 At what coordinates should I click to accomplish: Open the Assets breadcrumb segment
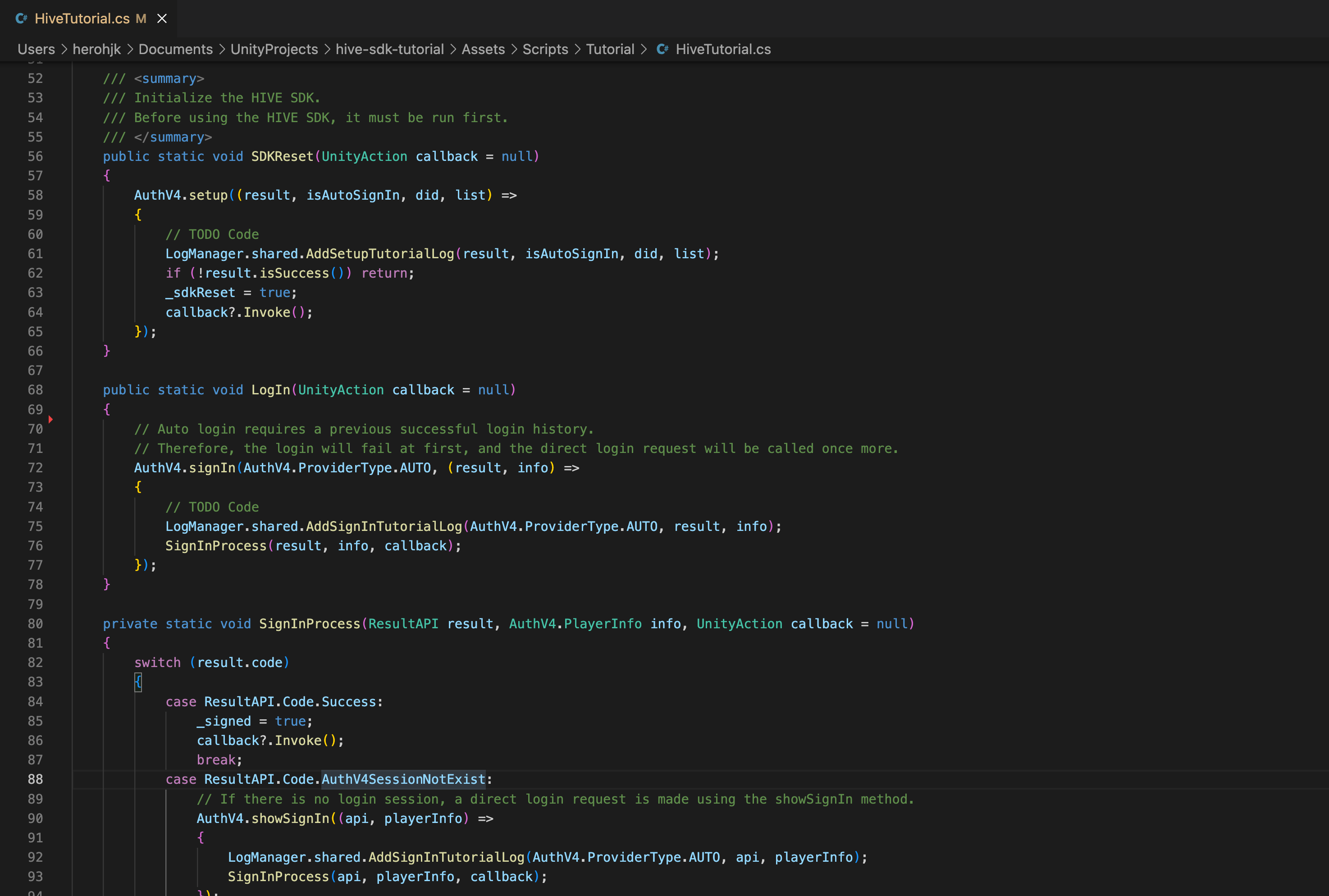click(x=484, y=49)
